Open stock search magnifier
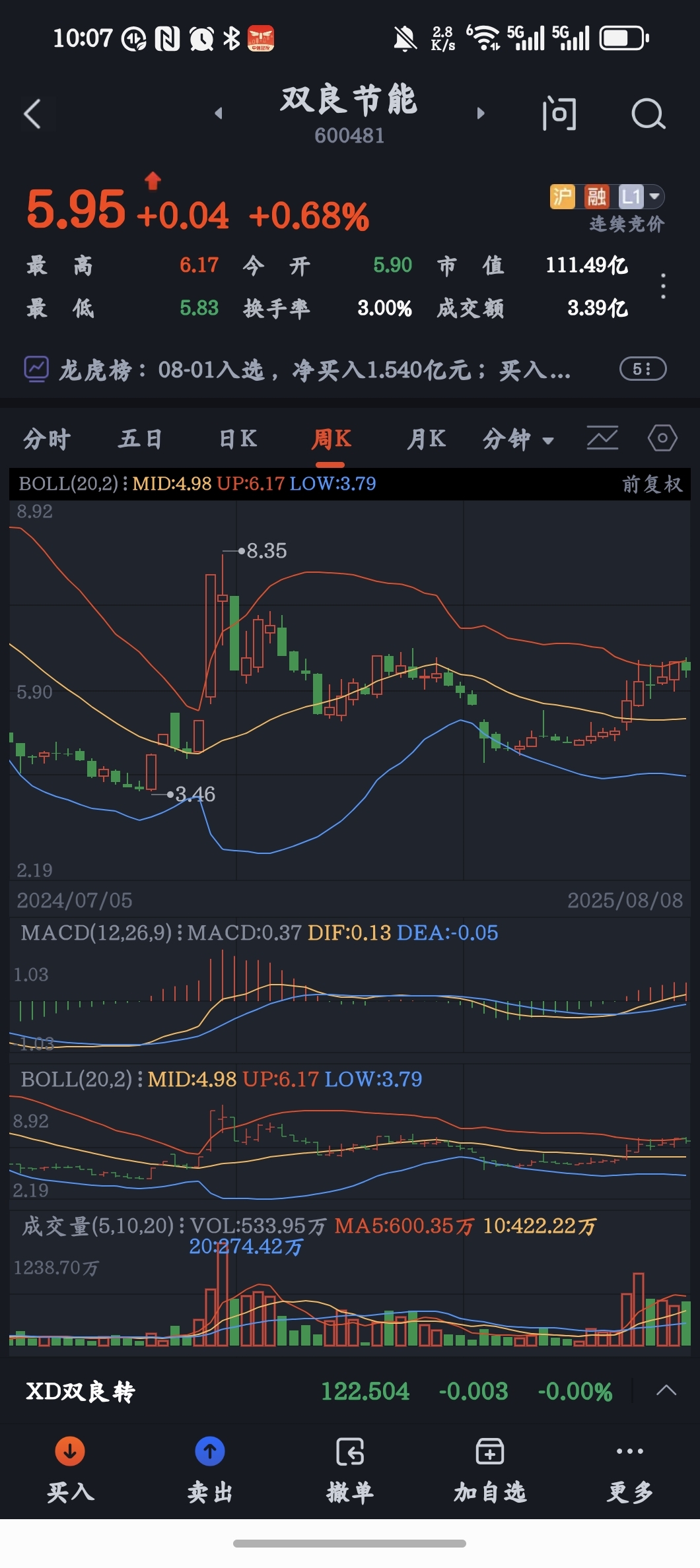This screenshot has height=1568, width=700. coord(648,114)
